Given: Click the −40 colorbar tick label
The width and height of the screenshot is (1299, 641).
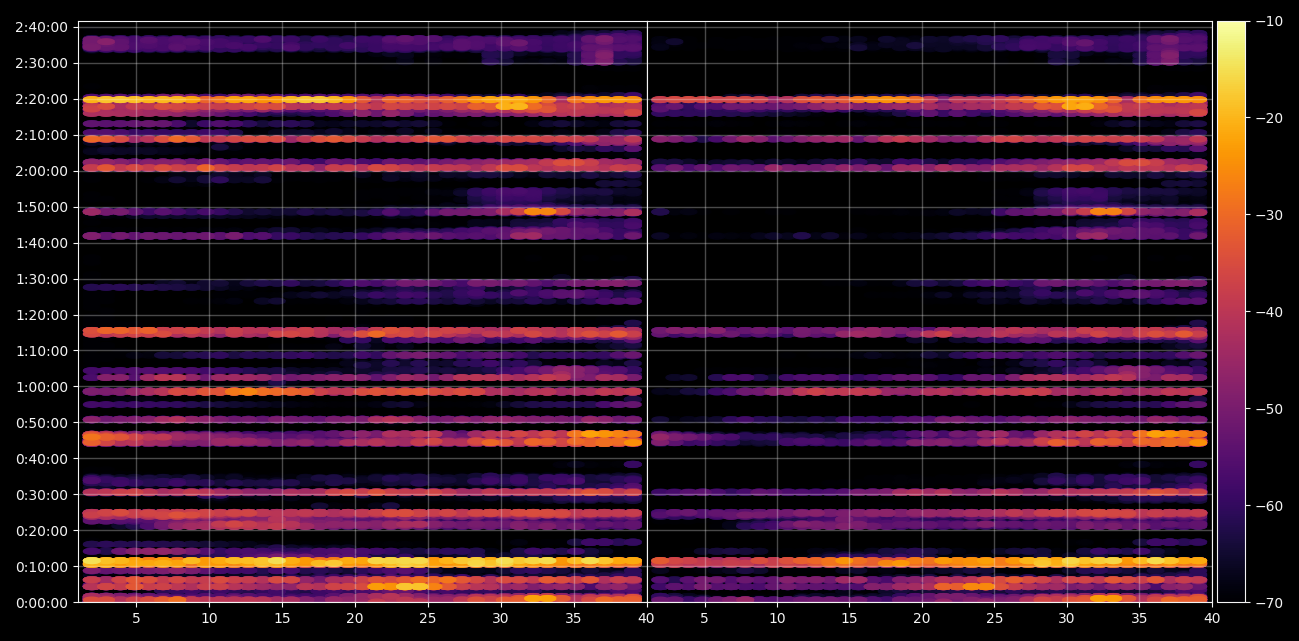Looking at the screenshot, I should (1267, 312).
